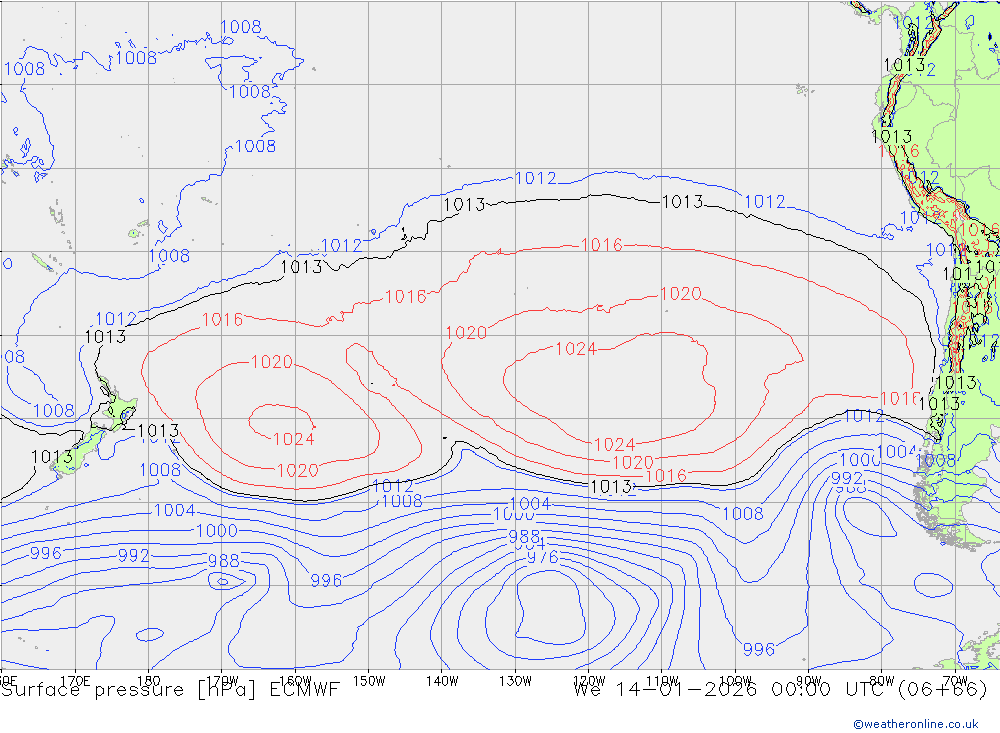
Task: Click the 110W longitude axis label
Action: (x=662, y=680)
